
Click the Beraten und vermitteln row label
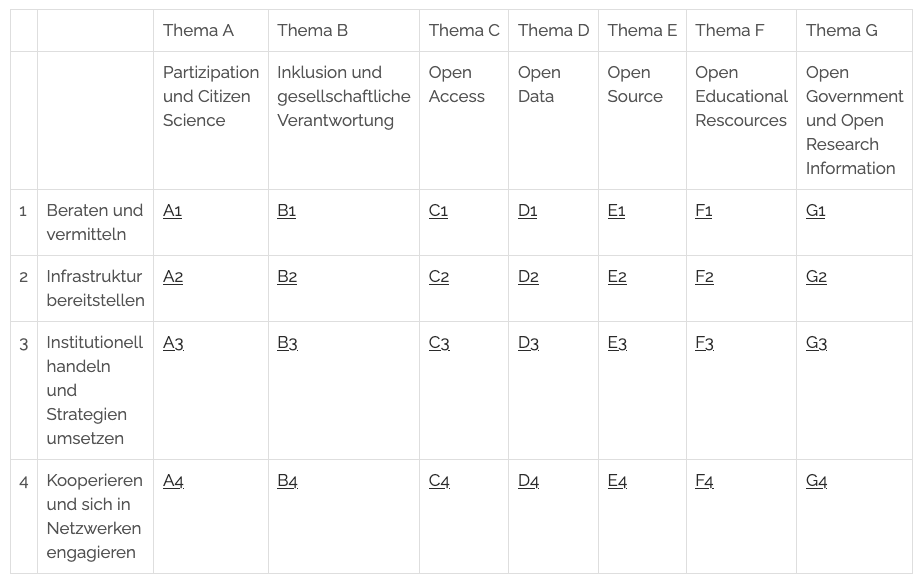point(94,222)
